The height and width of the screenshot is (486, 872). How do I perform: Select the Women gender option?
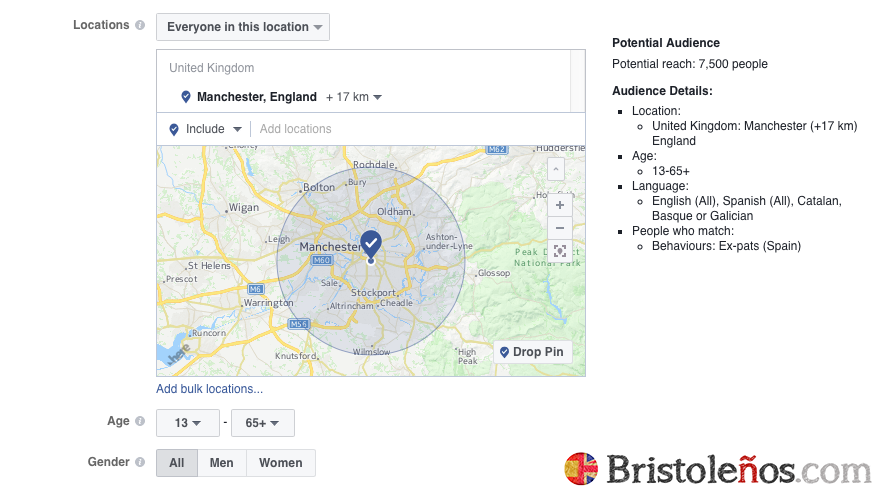[281, 463]
